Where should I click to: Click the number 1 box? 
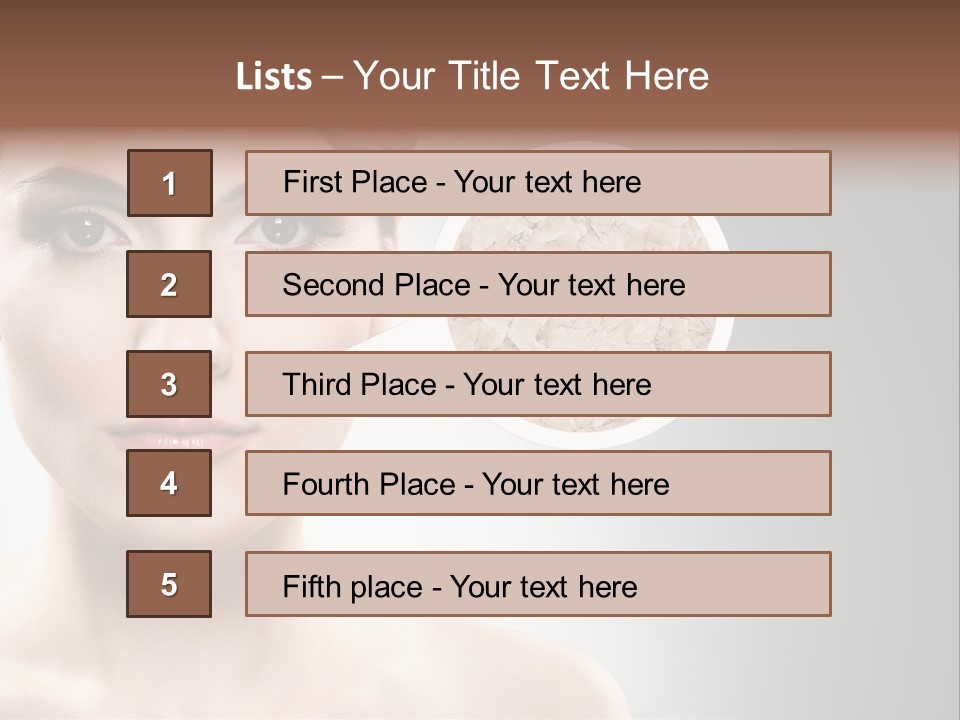(169, 183)
